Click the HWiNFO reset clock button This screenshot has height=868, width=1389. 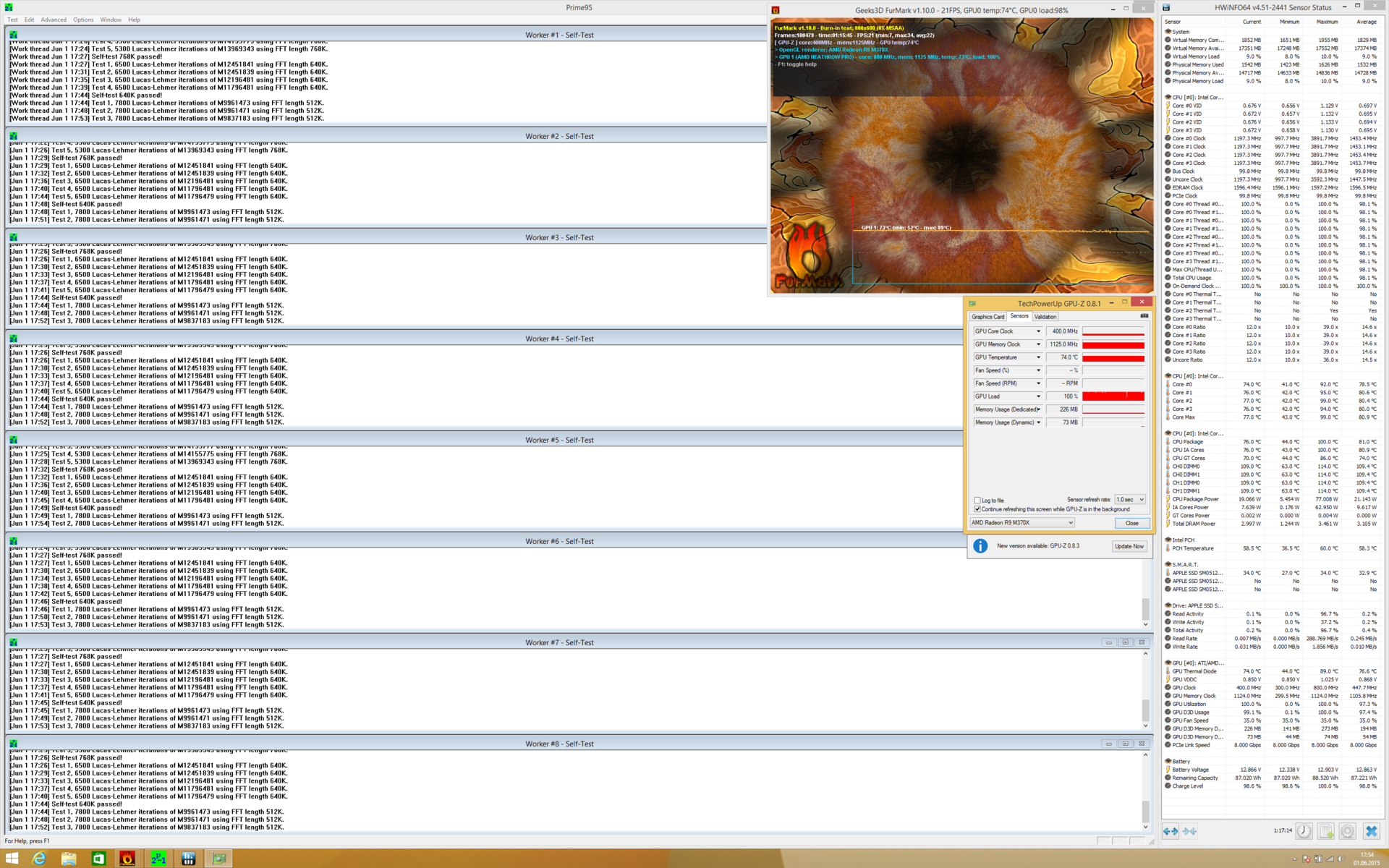(x=1304, y=831)
